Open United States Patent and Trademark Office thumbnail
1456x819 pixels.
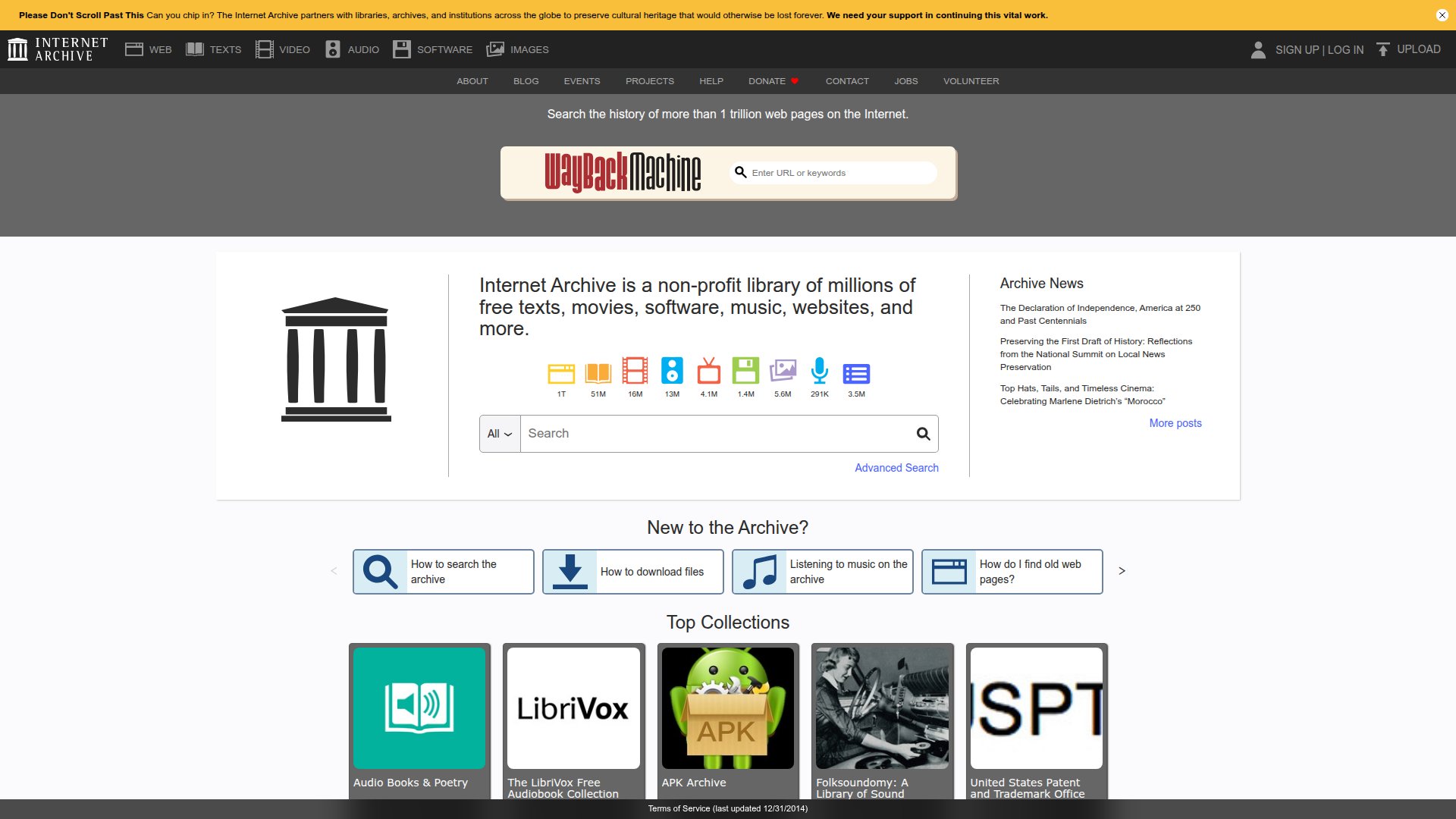coord(1037,708)
